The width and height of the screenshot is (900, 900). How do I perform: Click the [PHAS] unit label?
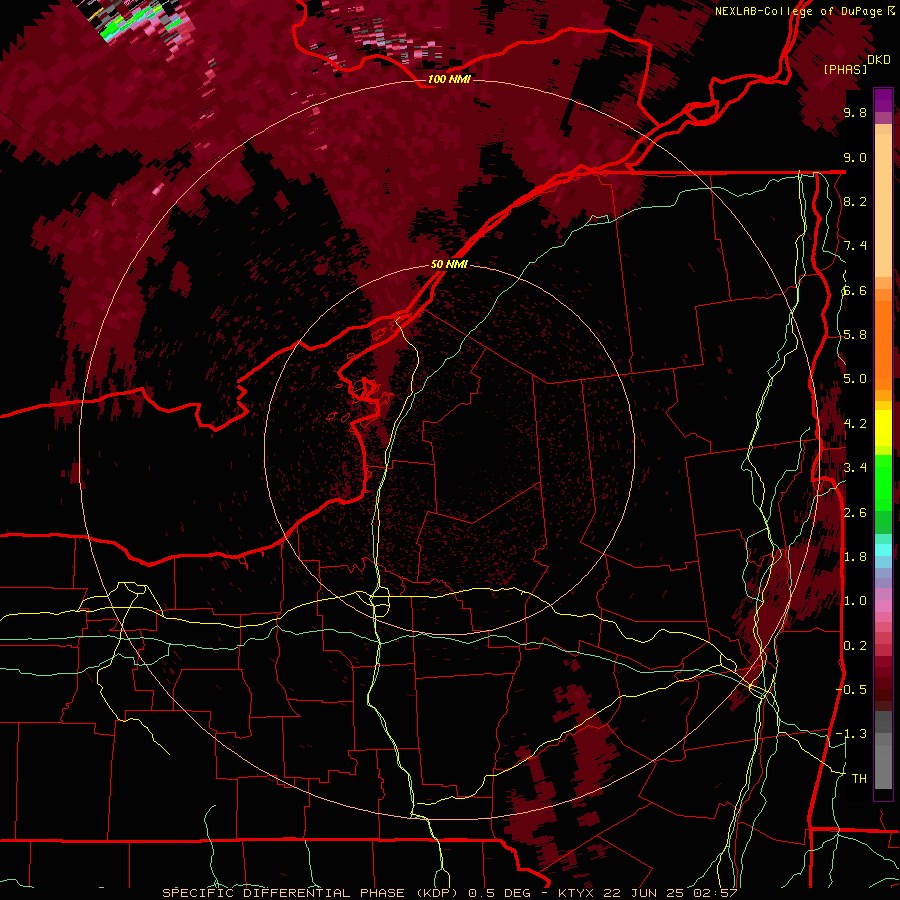tap(845, 70)
